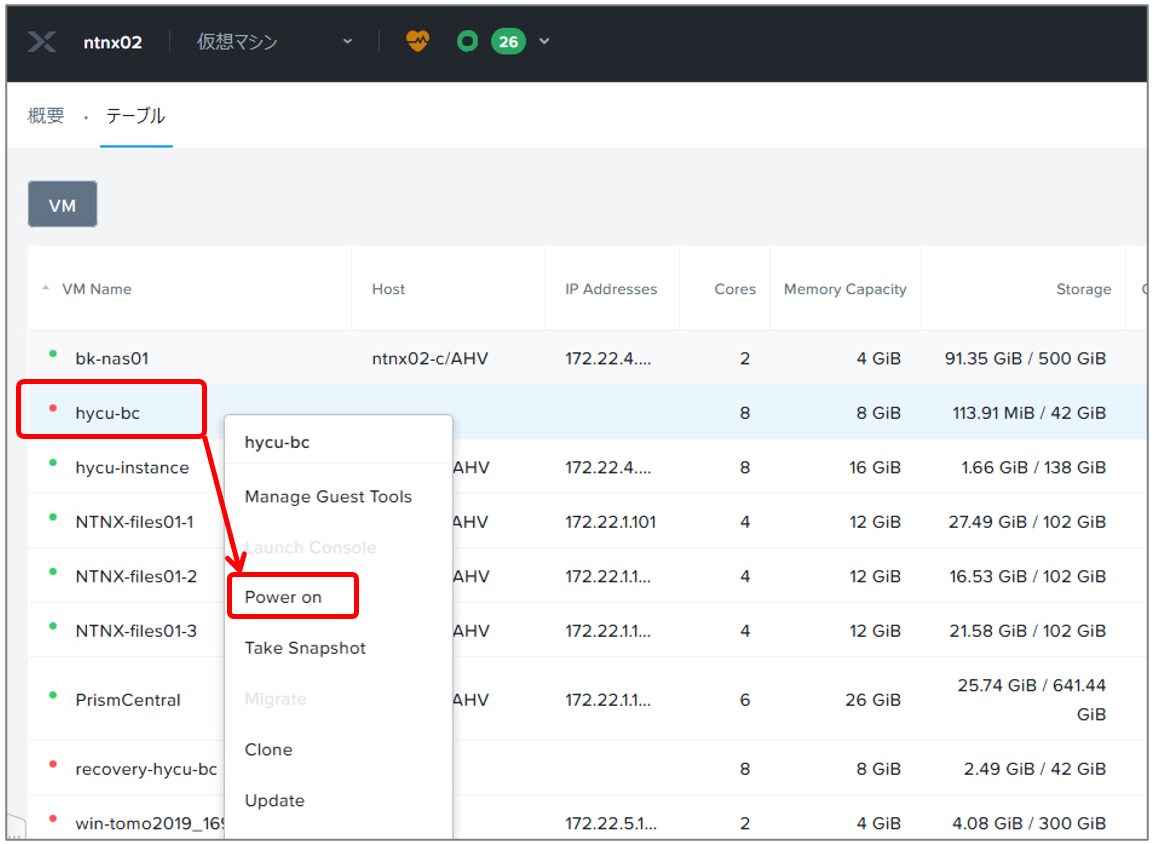Screen dimensions: 1153x844
Task: Select the NTNX-files01-2 VM row
Action: 588,576
